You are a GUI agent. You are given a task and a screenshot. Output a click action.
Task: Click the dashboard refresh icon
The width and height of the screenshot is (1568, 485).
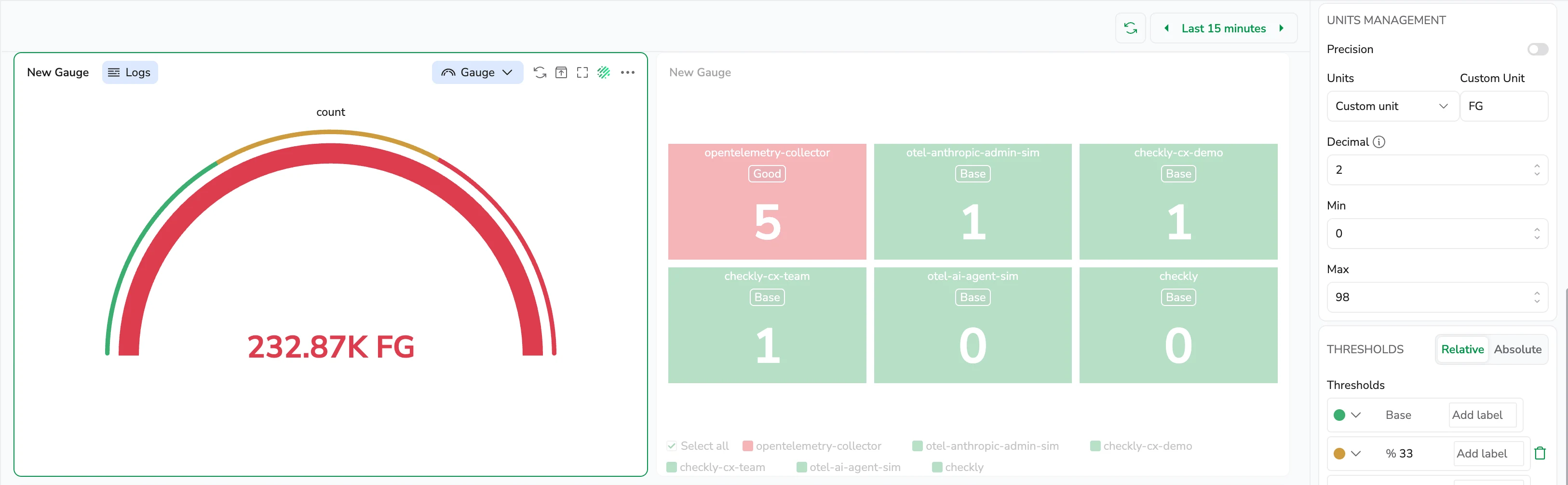tap(1130, 28)
